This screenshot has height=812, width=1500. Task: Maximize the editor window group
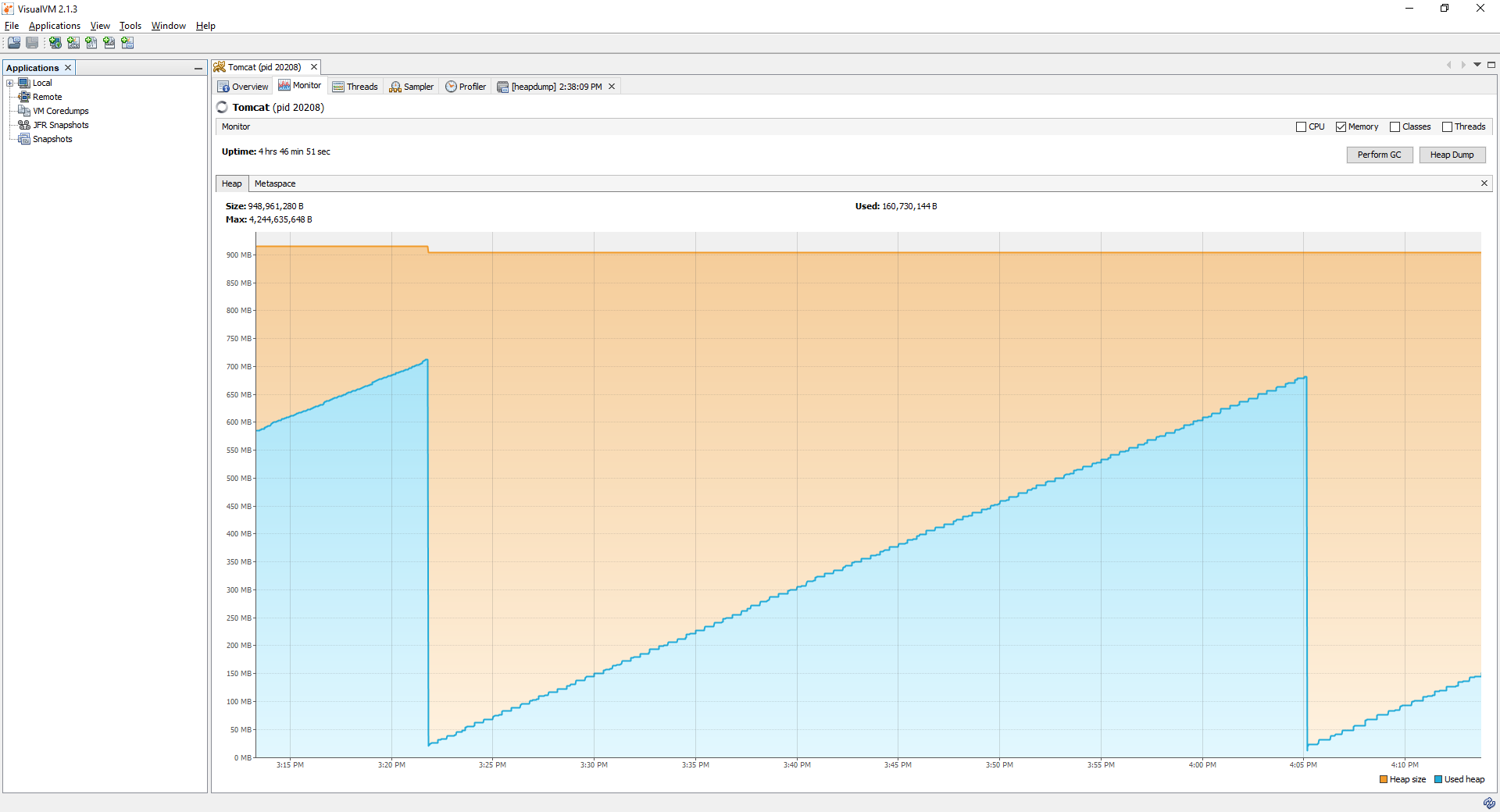tap(1491, 65)
